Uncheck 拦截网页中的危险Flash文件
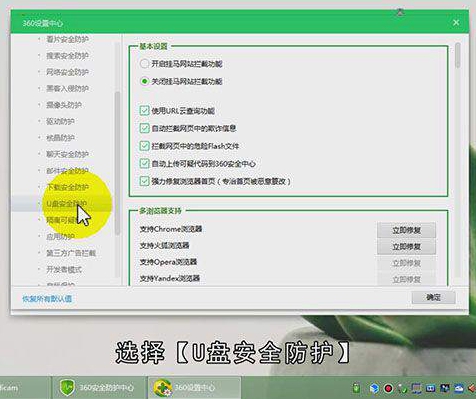 [x=144, y=146]
